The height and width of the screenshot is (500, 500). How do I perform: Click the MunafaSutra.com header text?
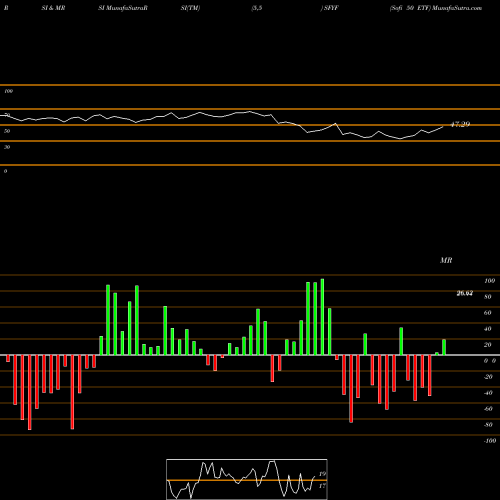[x=457, y=8]
